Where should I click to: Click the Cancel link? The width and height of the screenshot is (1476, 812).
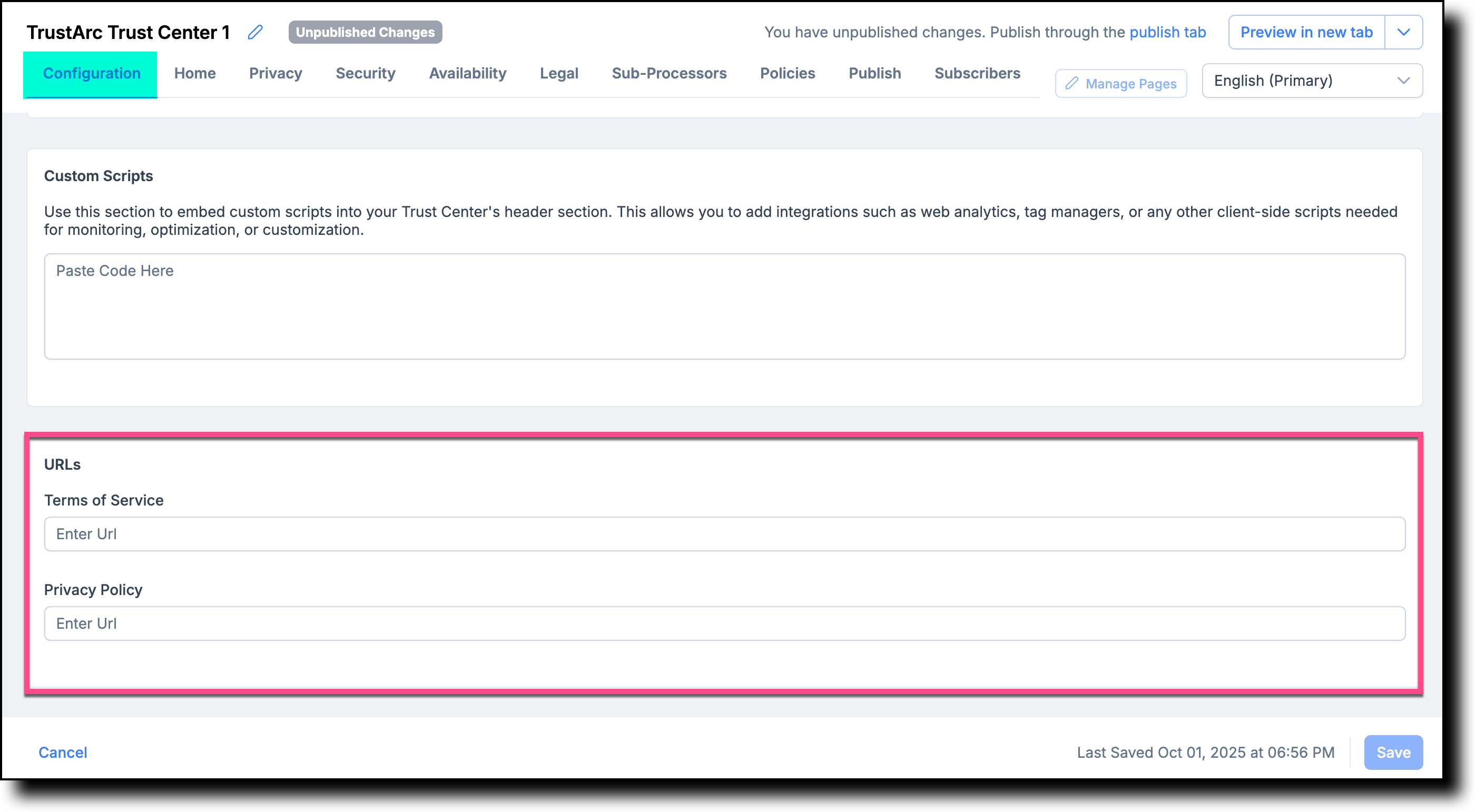coord(63,752)
